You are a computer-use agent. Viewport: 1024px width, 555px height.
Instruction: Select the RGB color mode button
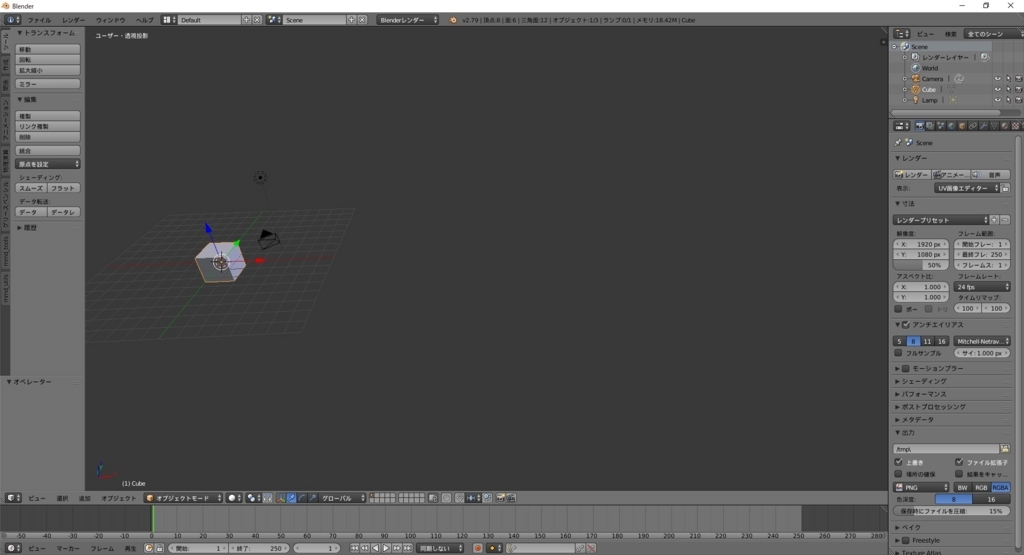pyautogui.click(x=981, y=487)
